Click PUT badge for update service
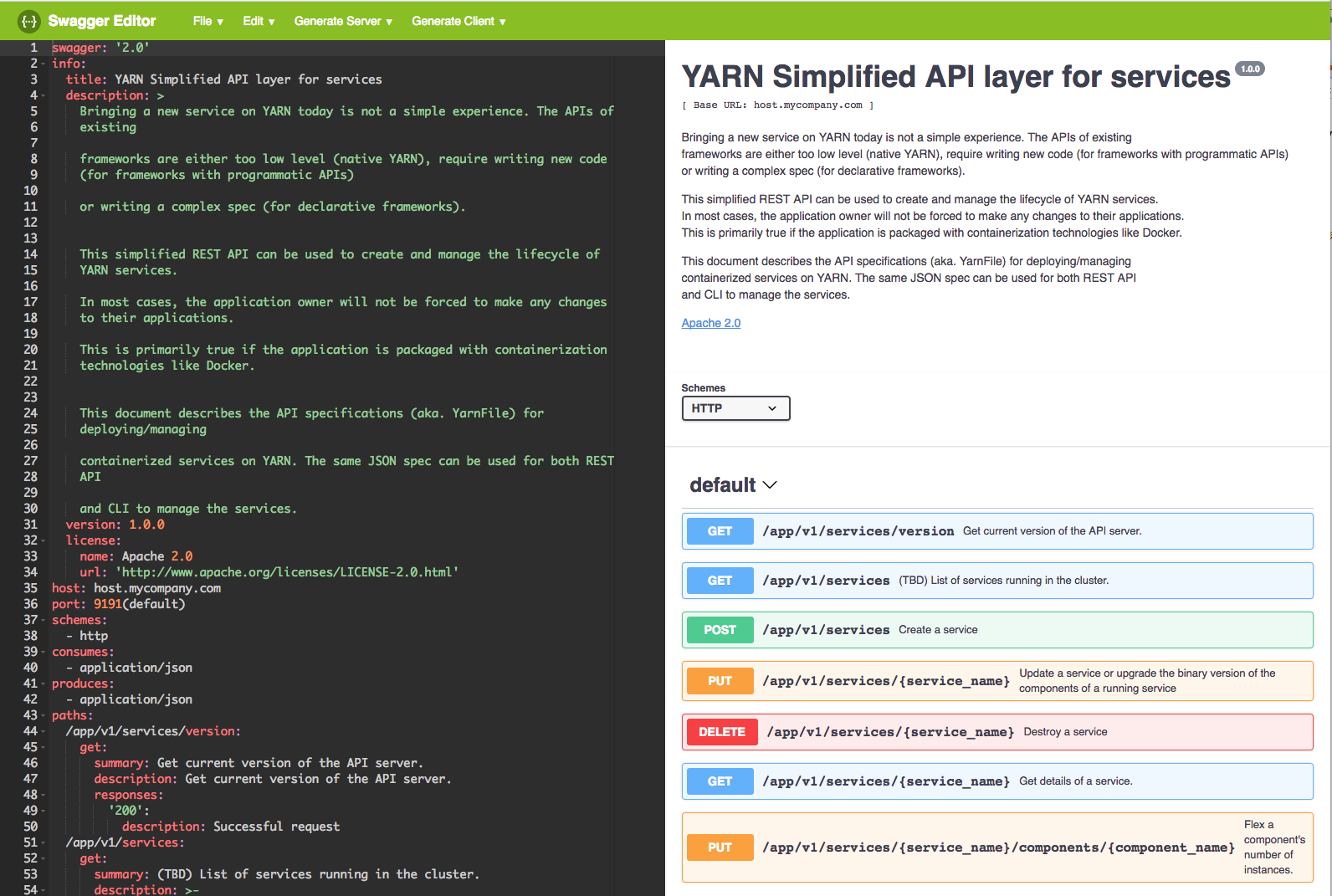 (720, 681)
